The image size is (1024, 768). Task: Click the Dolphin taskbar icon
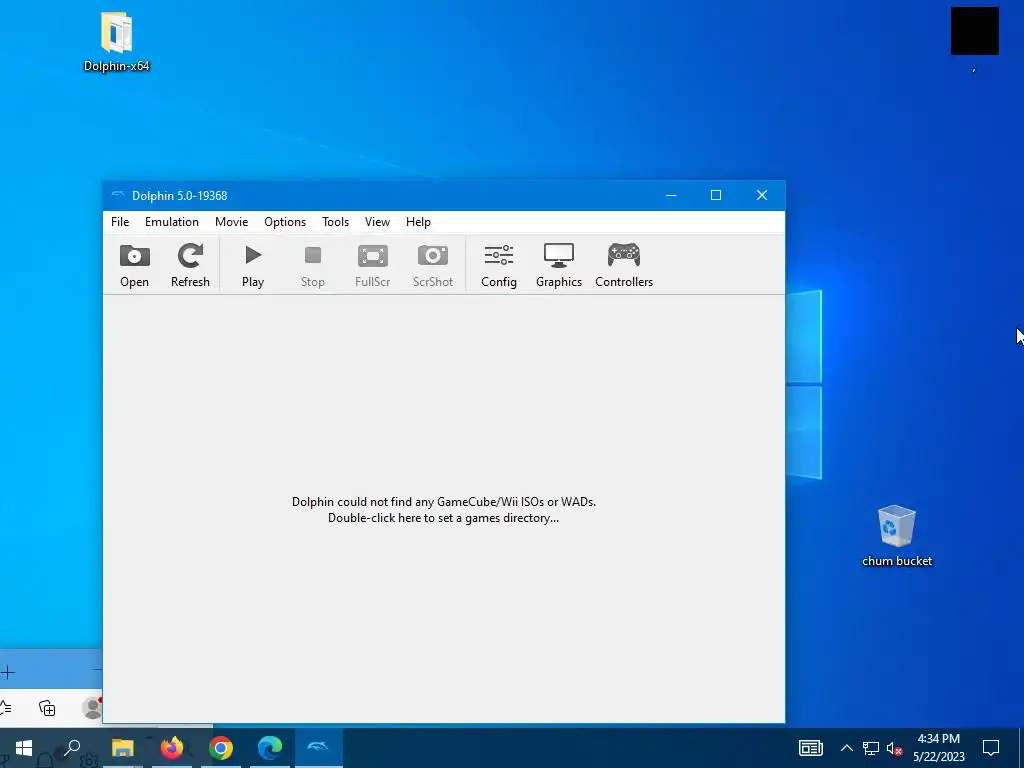pos(319,748)
